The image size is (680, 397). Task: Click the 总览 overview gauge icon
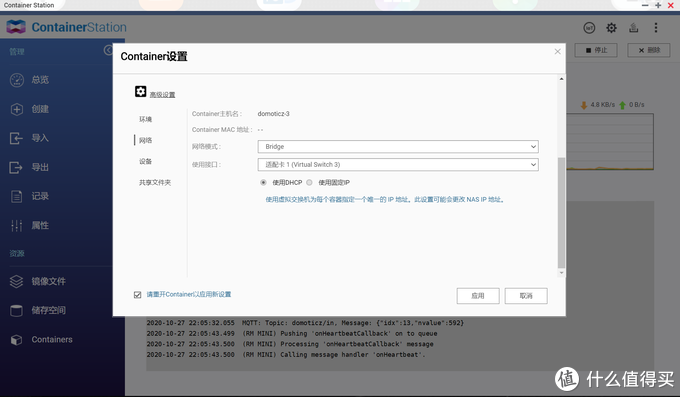pyautogui.click(x=16, y=80)
